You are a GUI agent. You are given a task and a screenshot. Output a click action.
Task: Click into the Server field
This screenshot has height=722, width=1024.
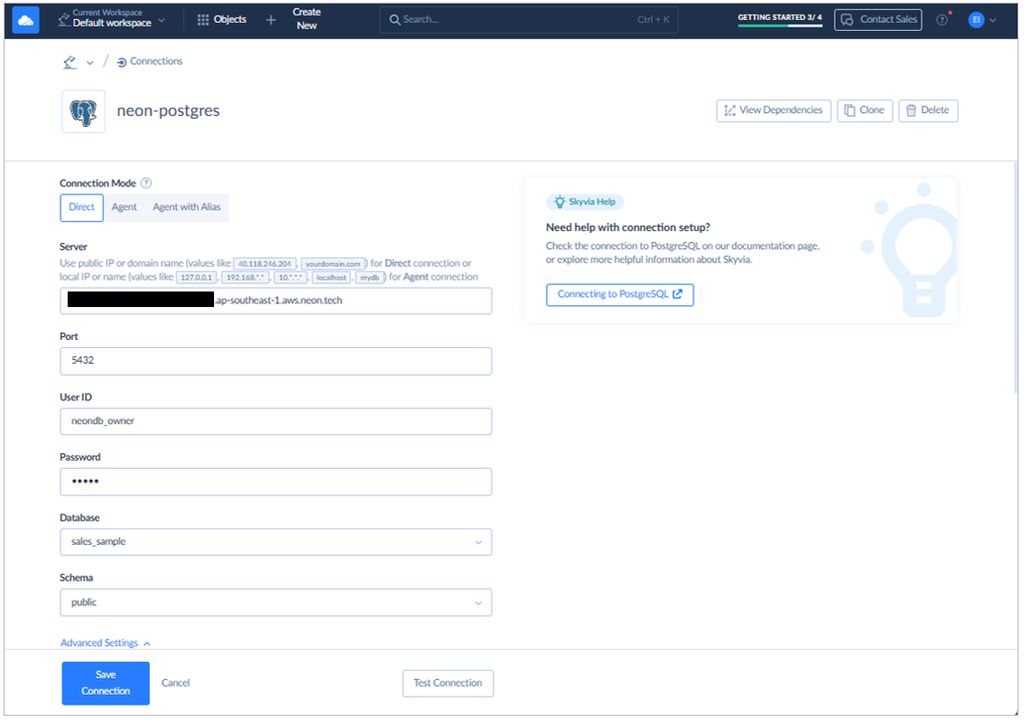click(x=276, y=301)
